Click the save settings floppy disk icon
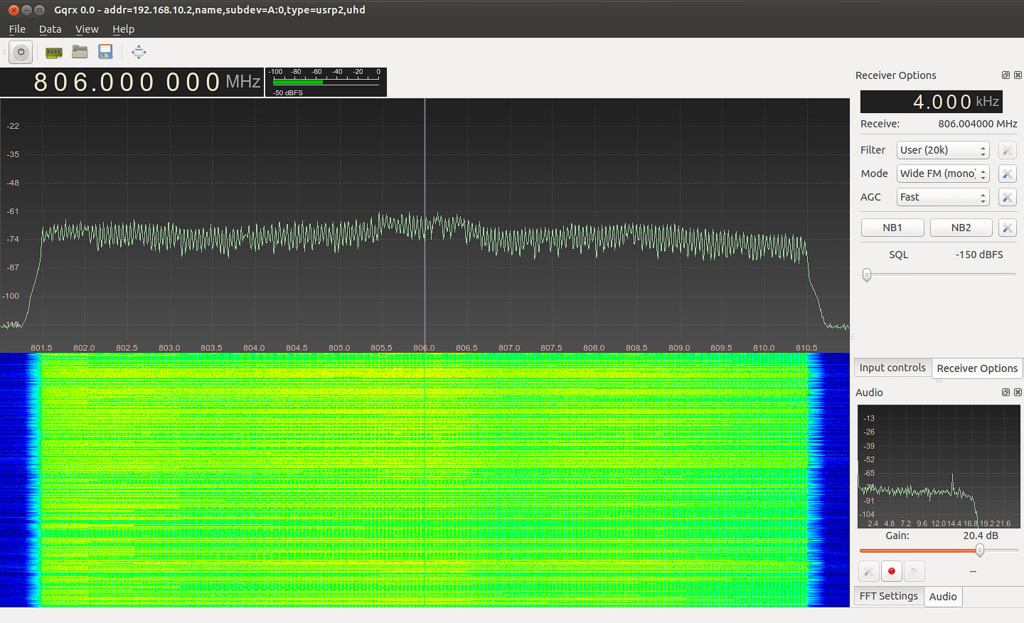Viewport: 1024px width, 623px height. pyautogui.click(x=105, y=52)
